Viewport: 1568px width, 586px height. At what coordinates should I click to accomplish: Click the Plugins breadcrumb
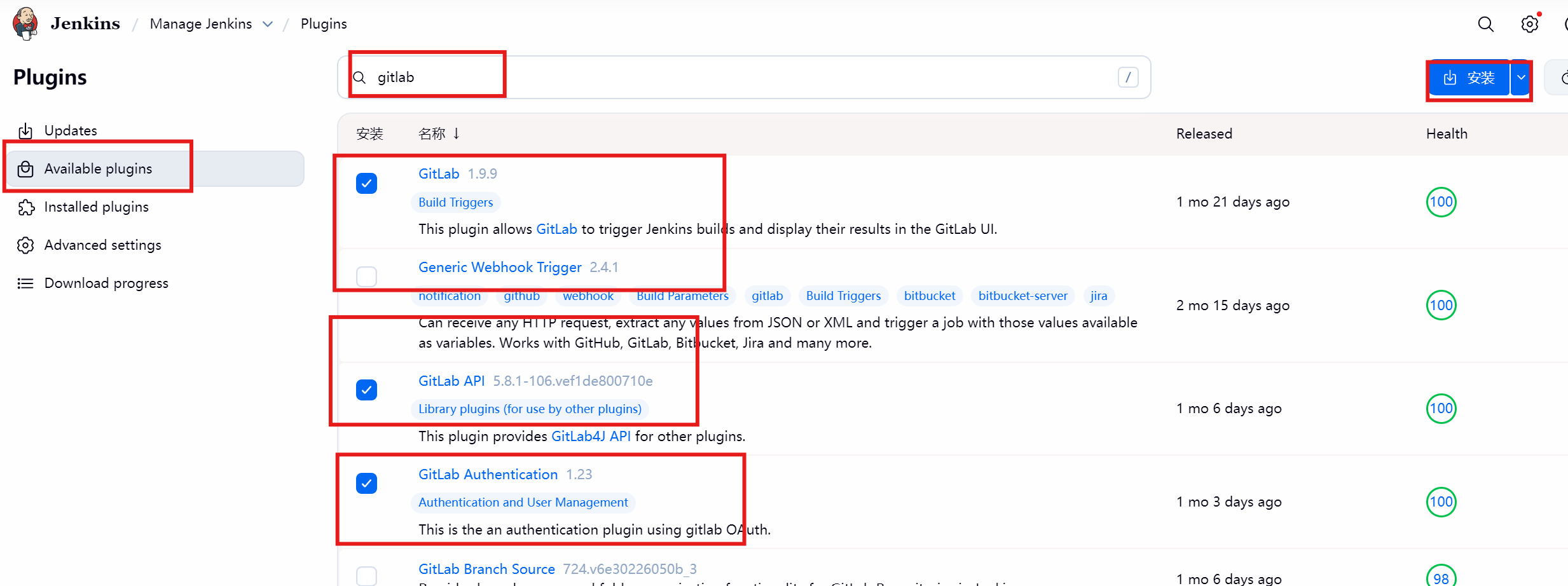[x=324, y=24]
